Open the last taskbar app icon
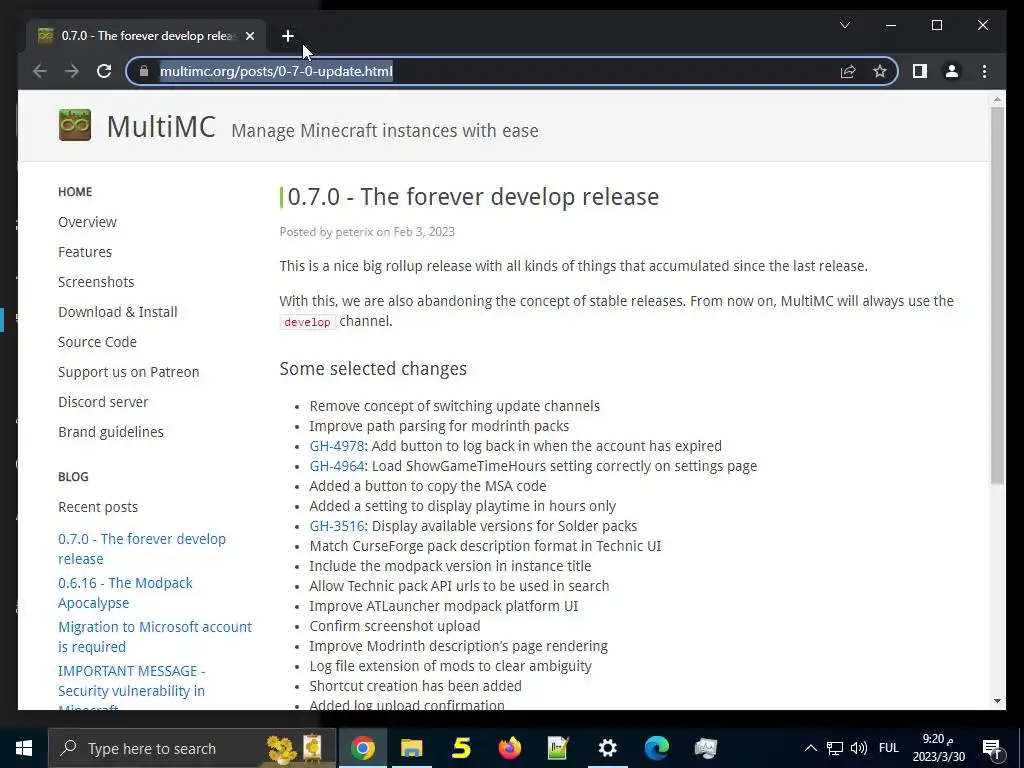The image size is (1024, 768). 705,748
